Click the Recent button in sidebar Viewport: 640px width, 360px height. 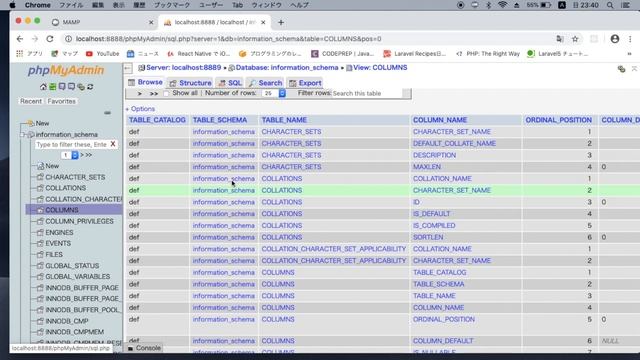31,101
